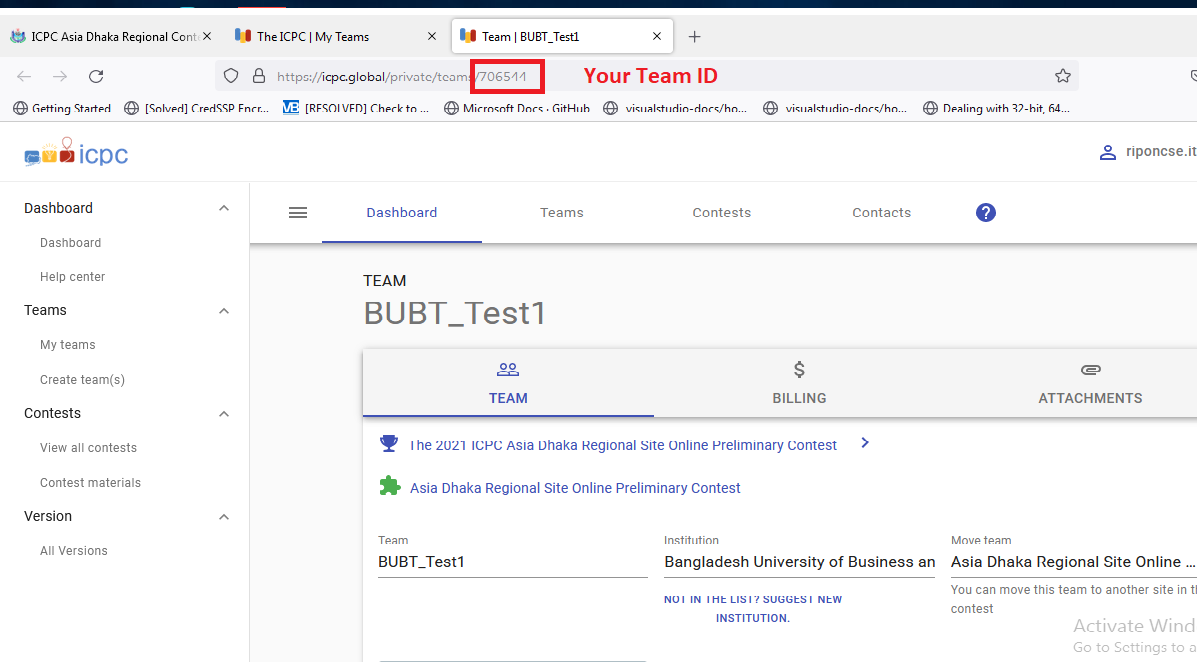Collapse the Teams sidebar section
The width and height of the screenshot is (1197, 662).
224,311
